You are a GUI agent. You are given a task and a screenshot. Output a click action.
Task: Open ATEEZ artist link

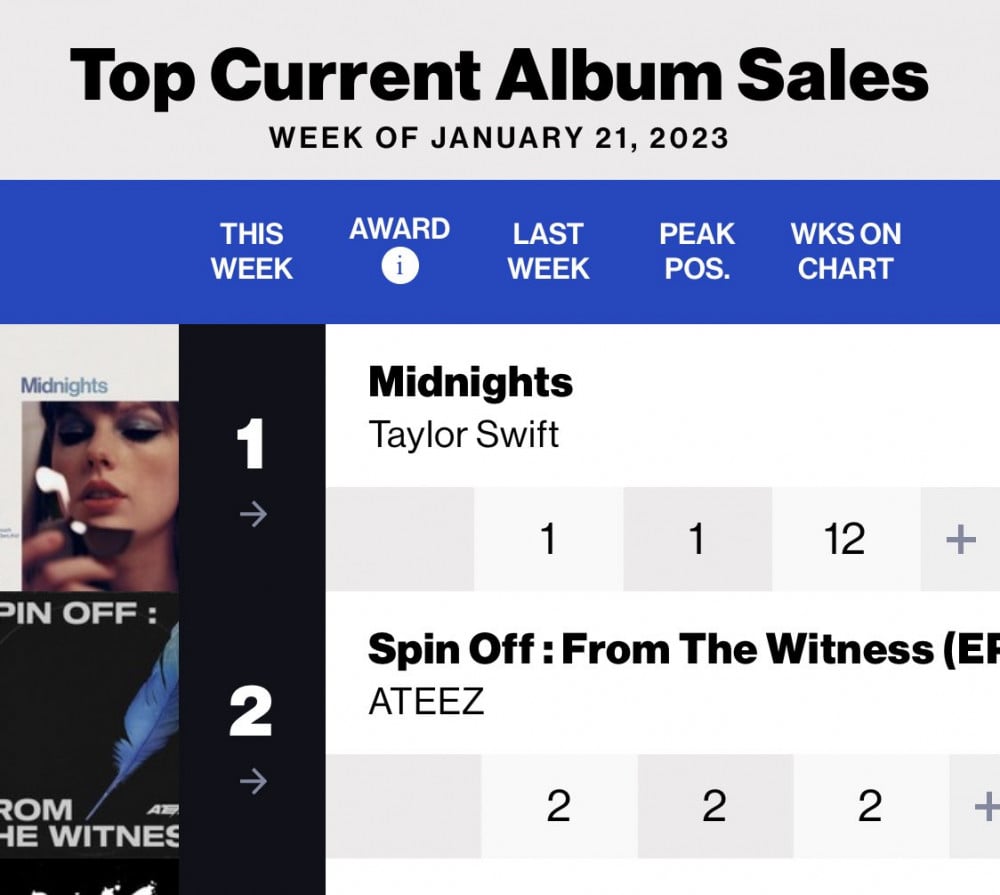point(427,701)
